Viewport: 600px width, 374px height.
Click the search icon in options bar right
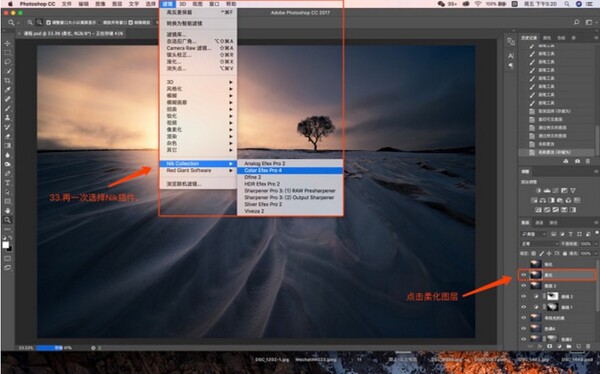click(576, 22)
